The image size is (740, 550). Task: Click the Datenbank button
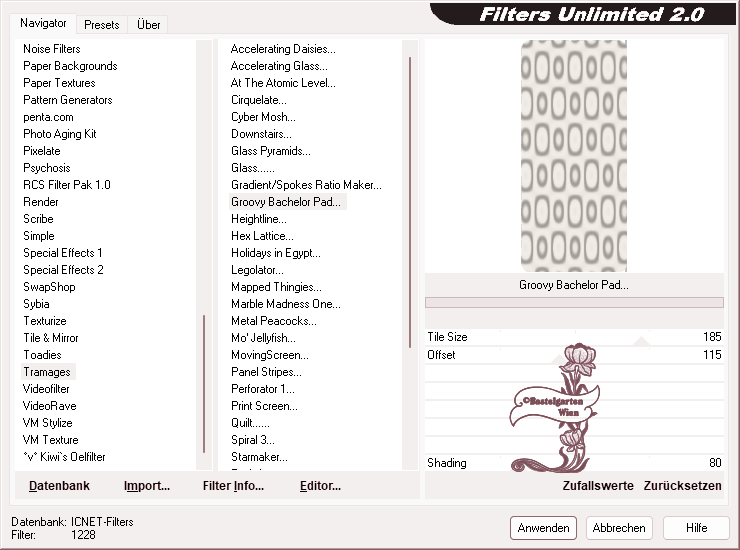59,486
